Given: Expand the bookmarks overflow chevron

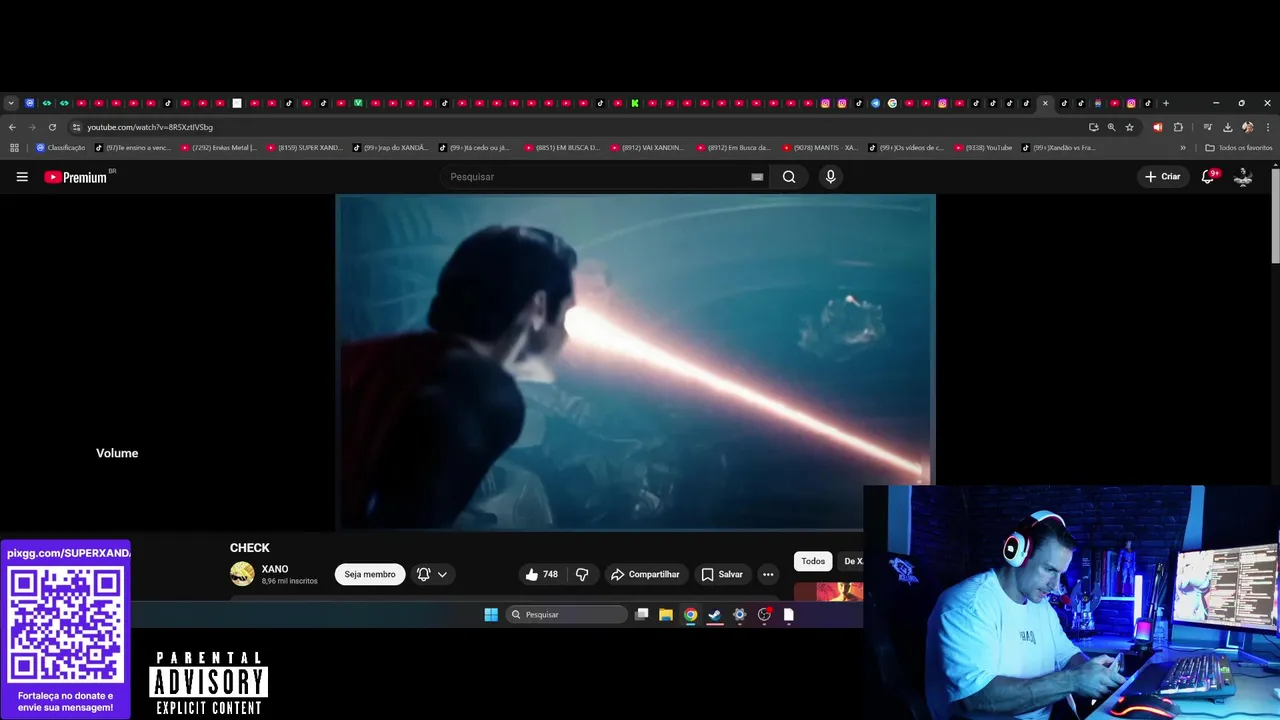Looking at the screenshot, I should [1183, 148].
